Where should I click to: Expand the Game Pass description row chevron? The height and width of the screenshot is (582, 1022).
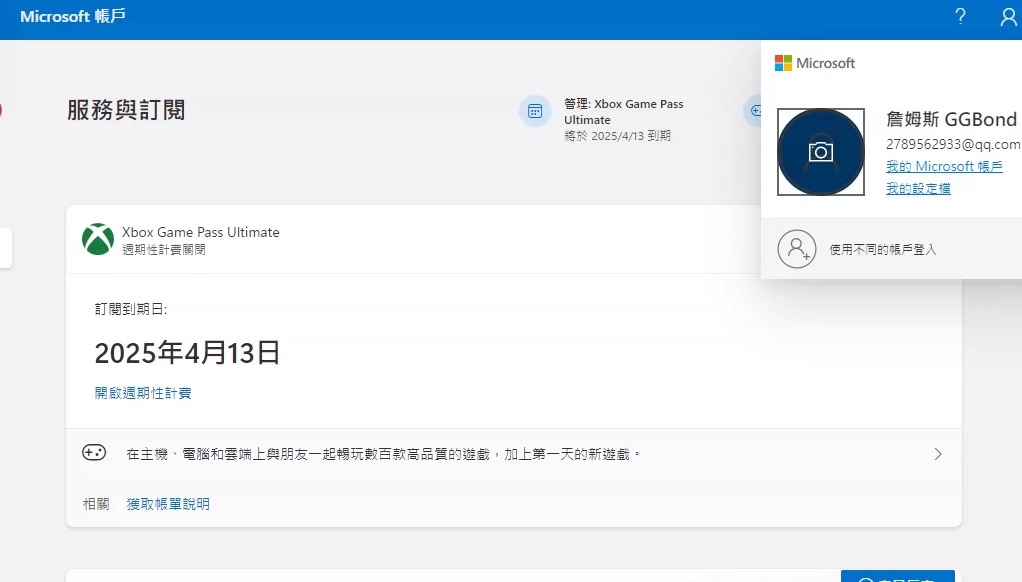tap(938, 452)
